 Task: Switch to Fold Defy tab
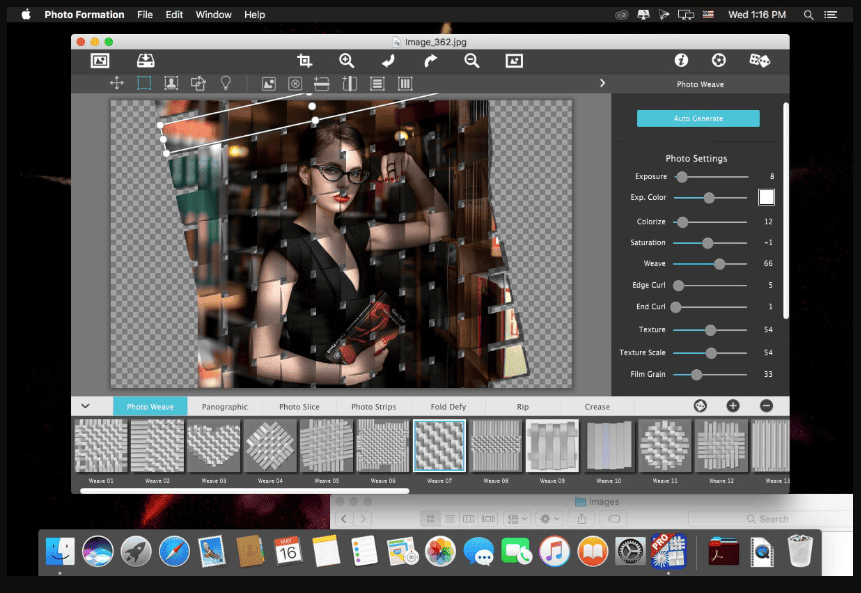(x=448, y=407)
